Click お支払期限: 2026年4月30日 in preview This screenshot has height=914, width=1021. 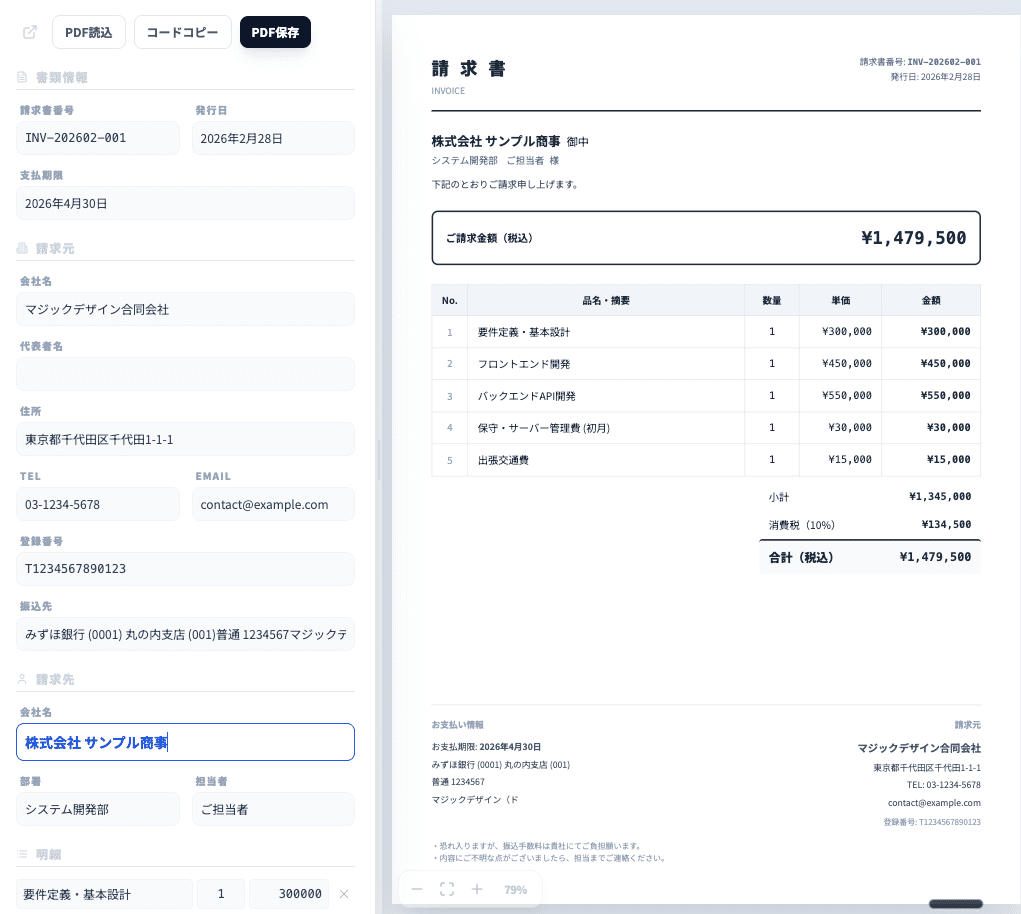tap(486, 747)
